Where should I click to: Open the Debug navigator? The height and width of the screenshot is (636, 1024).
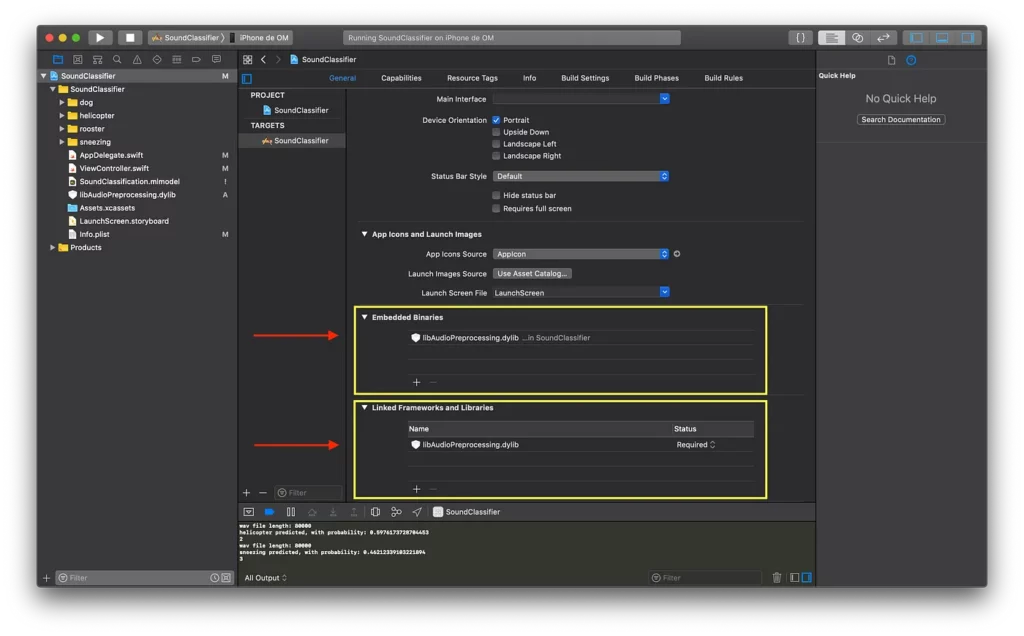[x=176, y=59]
